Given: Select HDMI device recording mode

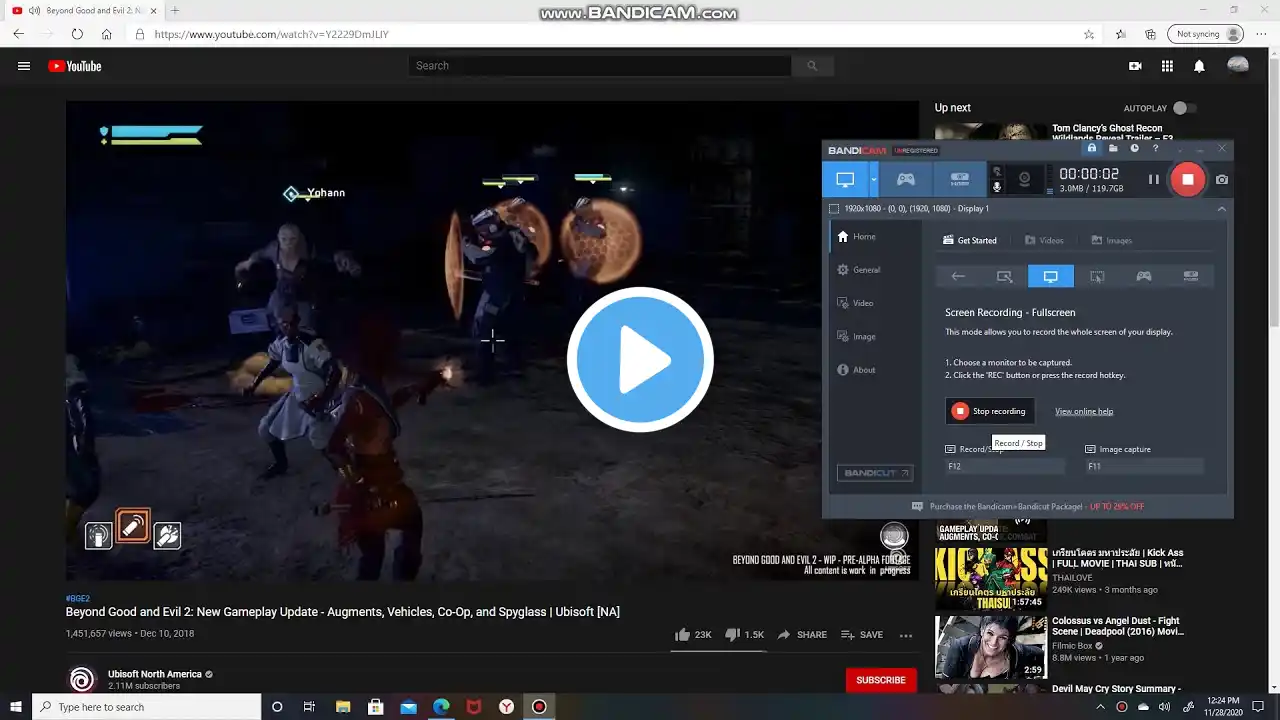Looking at the screenshot, I should [x=959, y=180].
